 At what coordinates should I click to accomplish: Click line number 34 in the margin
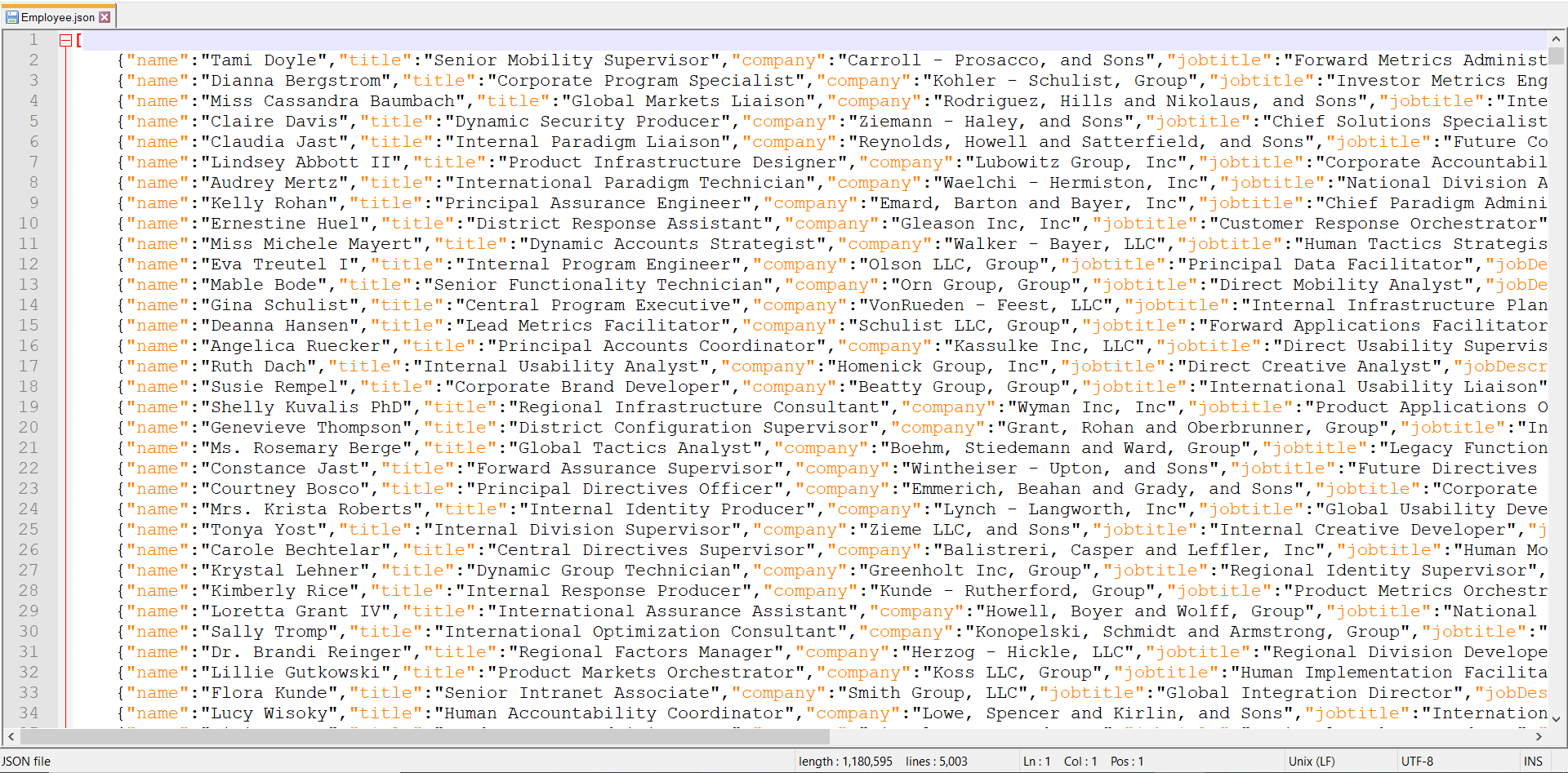click(x=29, y=713)
